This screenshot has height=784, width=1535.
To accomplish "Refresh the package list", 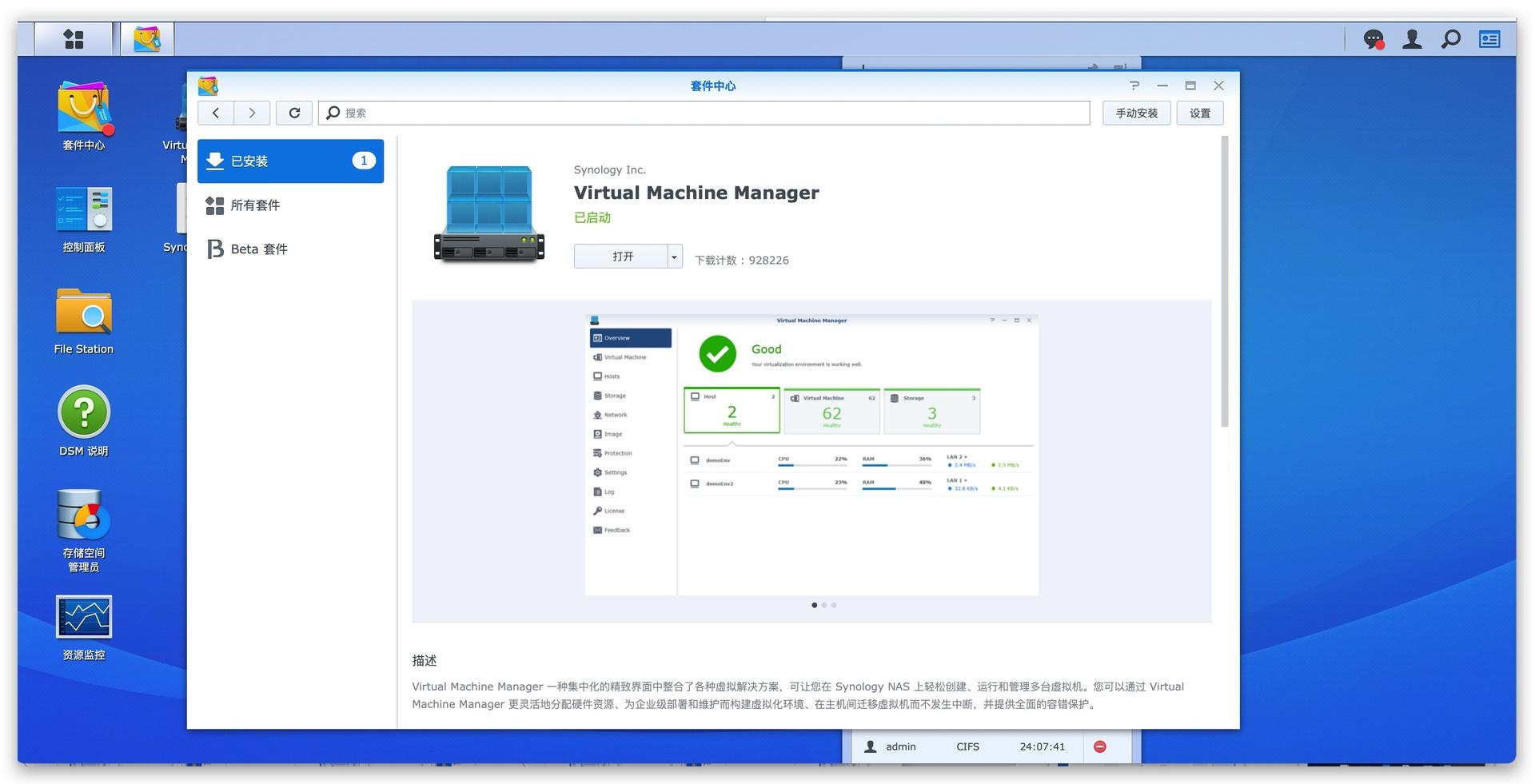I will pyautogui.click(x=294, y=113).
